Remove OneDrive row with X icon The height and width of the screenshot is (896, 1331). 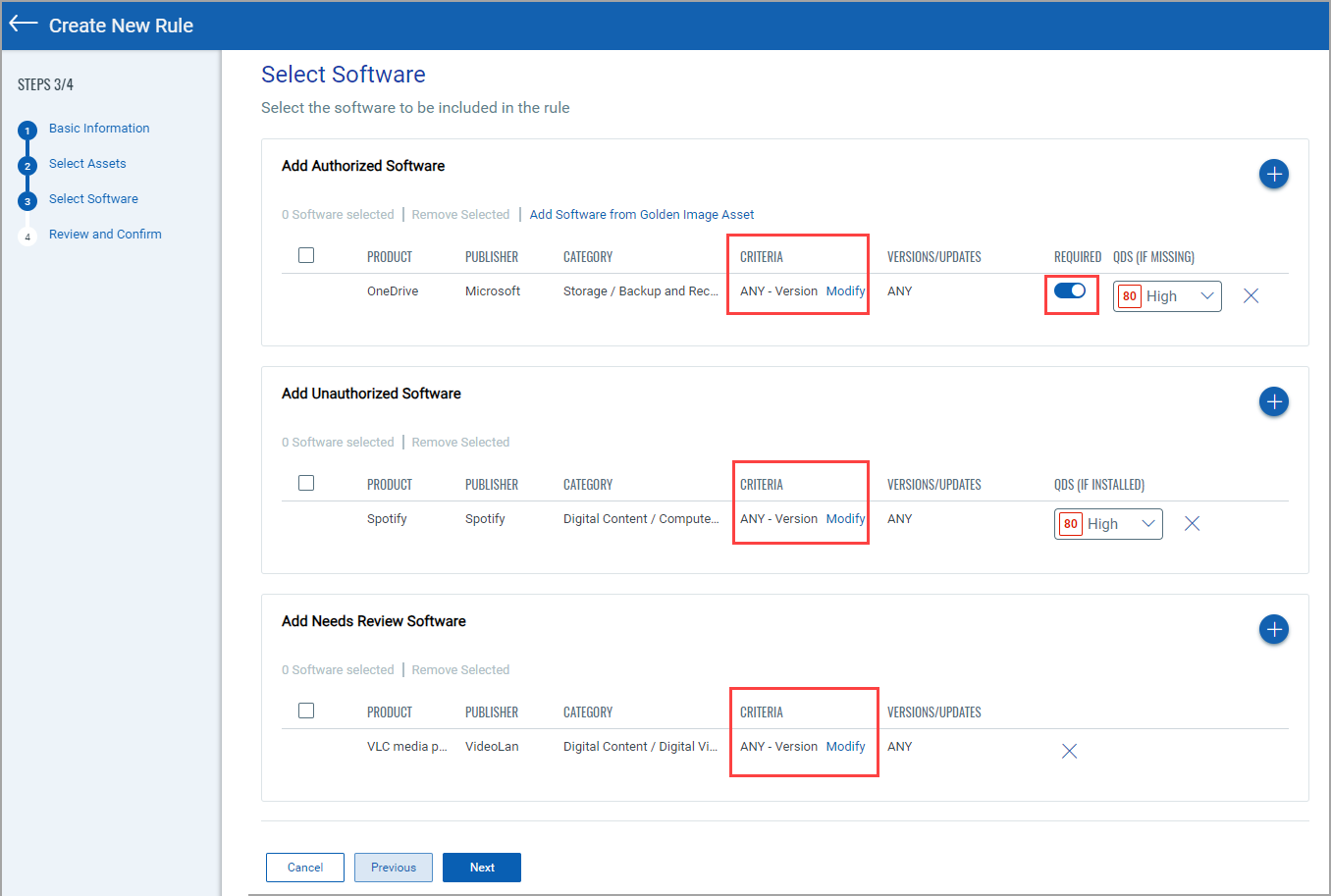tap(1251, 295)
